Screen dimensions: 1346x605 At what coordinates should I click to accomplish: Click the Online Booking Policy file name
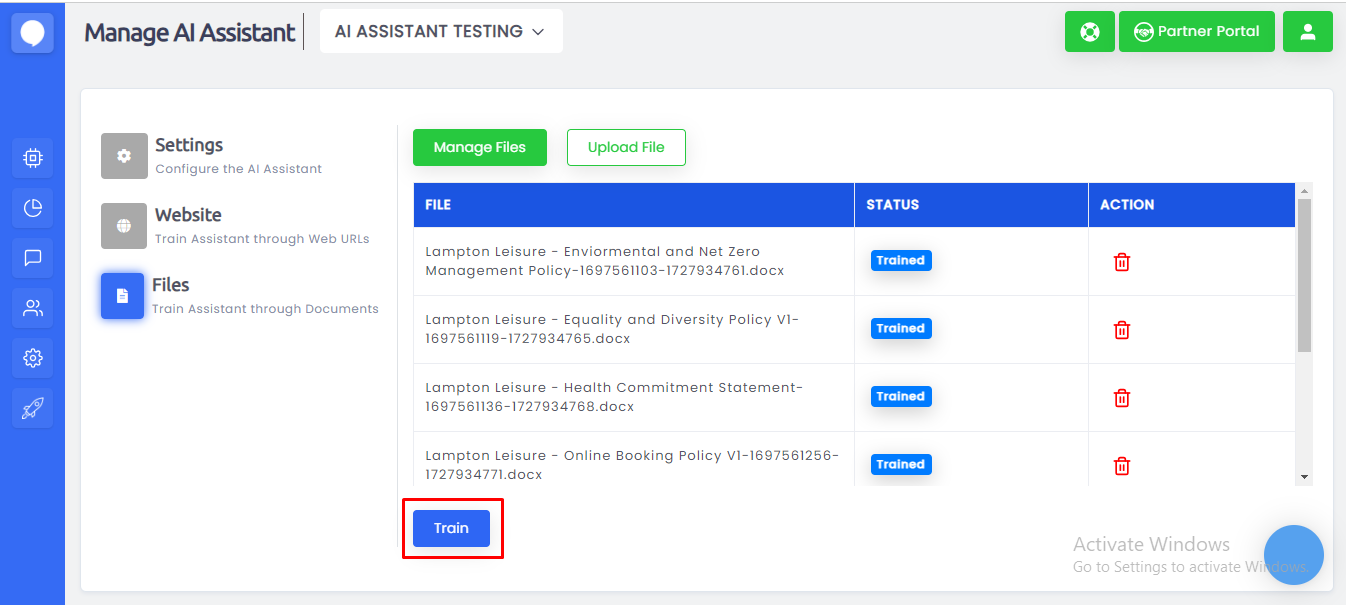point(632,465)
